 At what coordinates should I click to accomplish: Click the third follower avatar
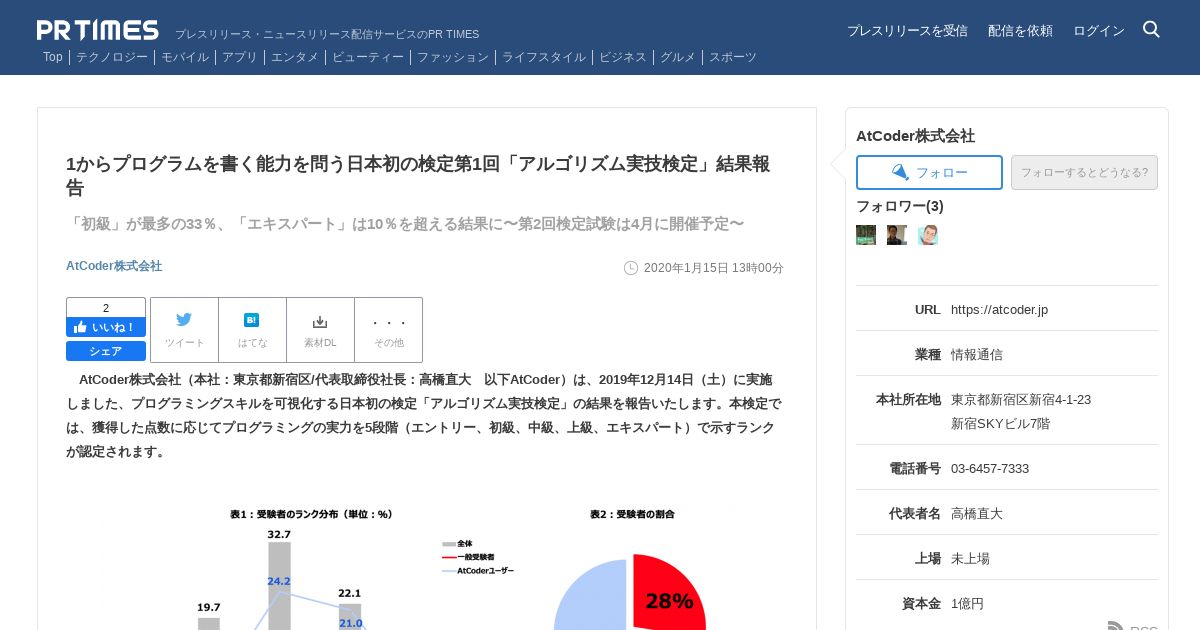[x=928, y=235]
